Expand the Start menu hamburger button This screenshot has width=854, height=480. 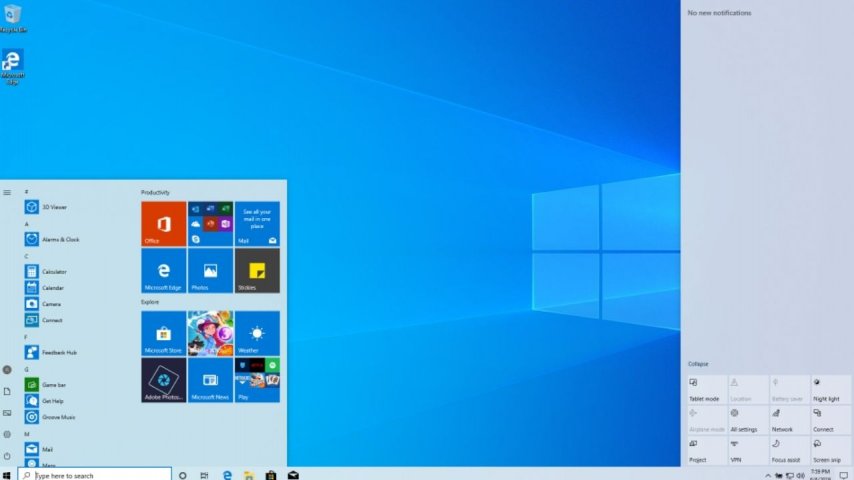[x=7, y=192]
